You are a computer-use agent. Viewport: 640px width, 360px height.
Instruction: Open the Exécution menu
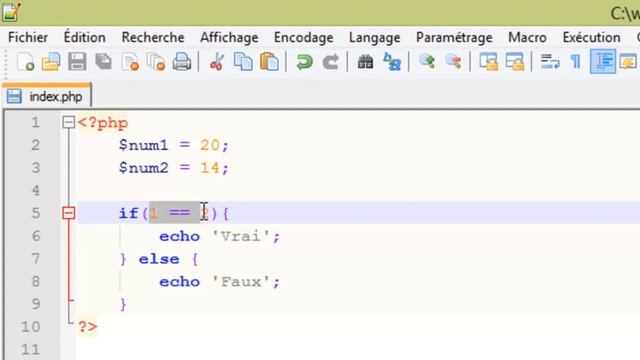591,38
